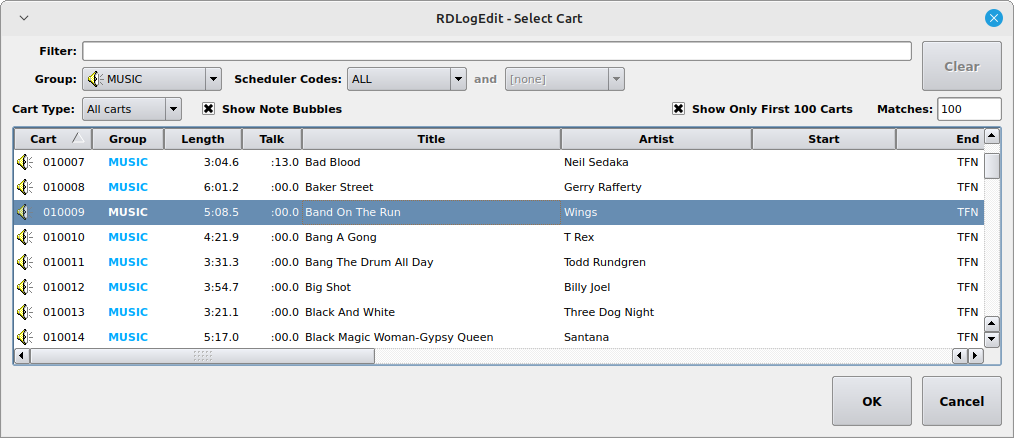Click speaker icon for Big Shot cart

(25, 287)
